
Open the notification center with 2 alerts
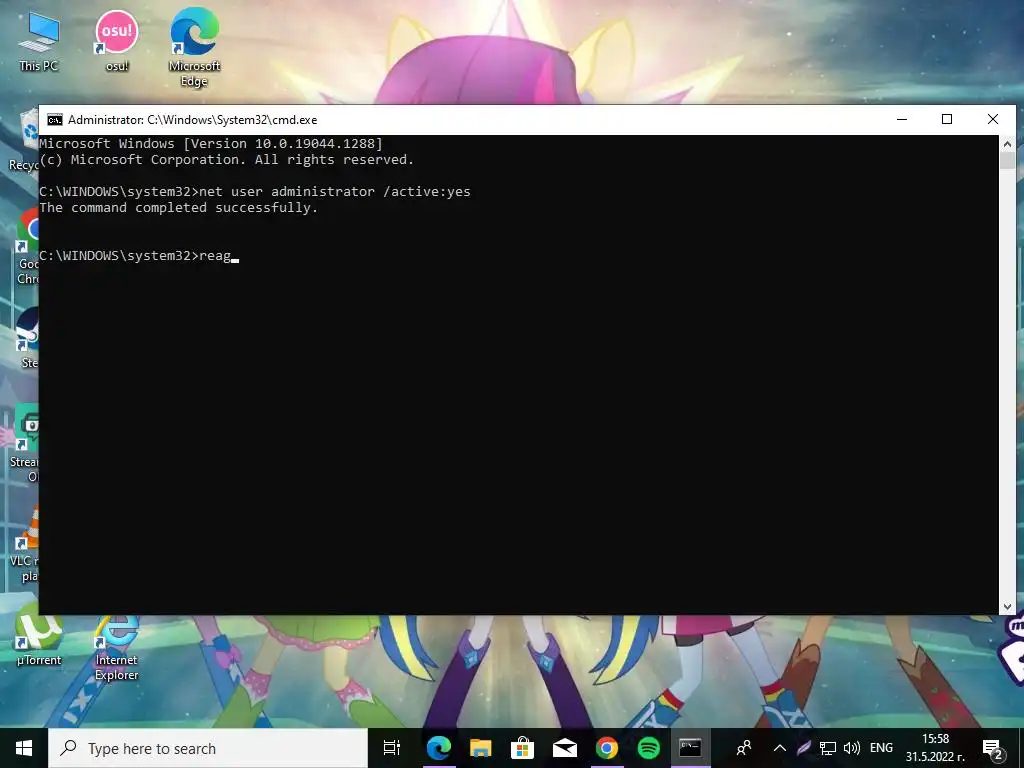[x=993, y=748]
